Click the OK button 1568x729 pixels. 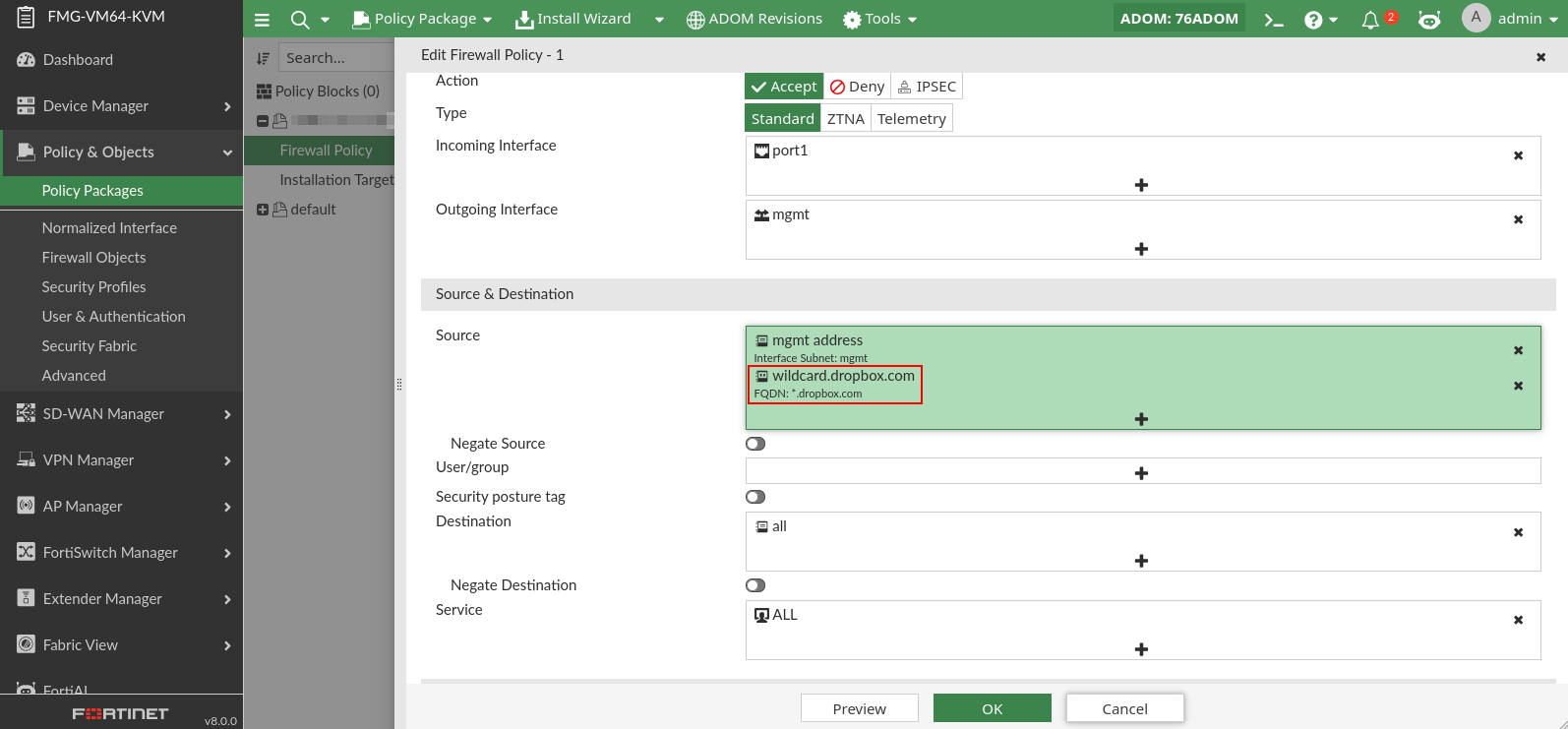point(992,708)
